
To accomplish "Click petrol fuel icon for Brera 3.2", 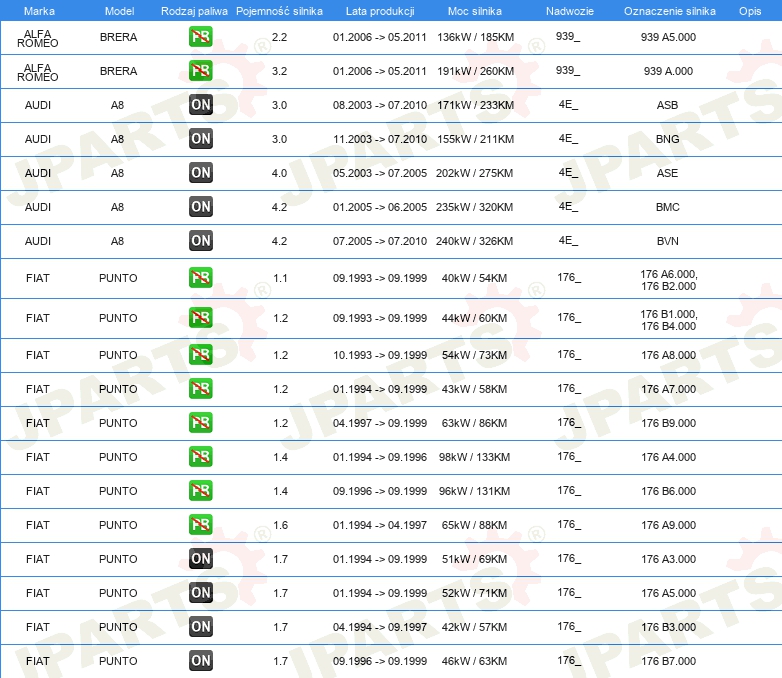I will (x=200, y=71).
